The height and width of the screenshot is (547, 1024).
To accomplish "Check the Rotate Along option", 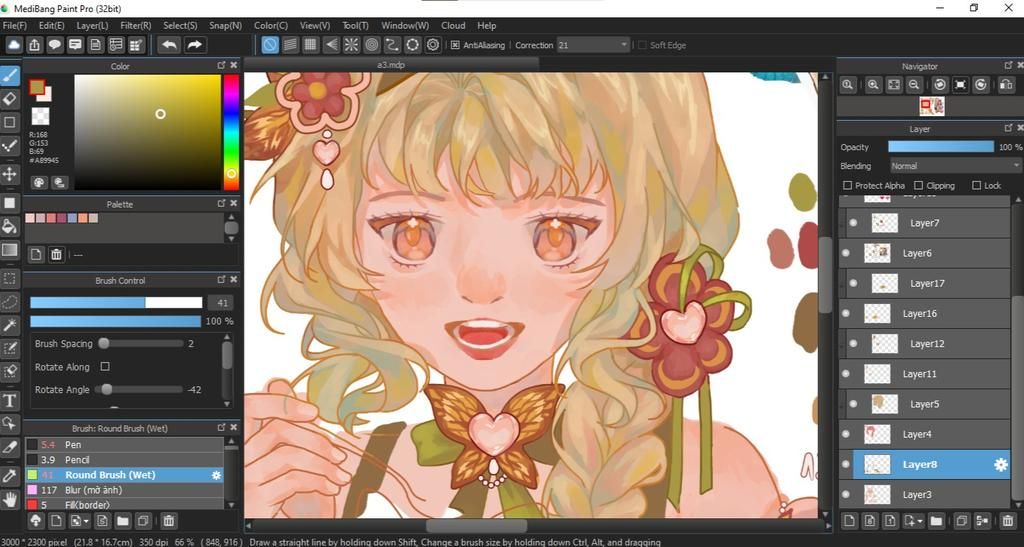I will tap(105, 367).
